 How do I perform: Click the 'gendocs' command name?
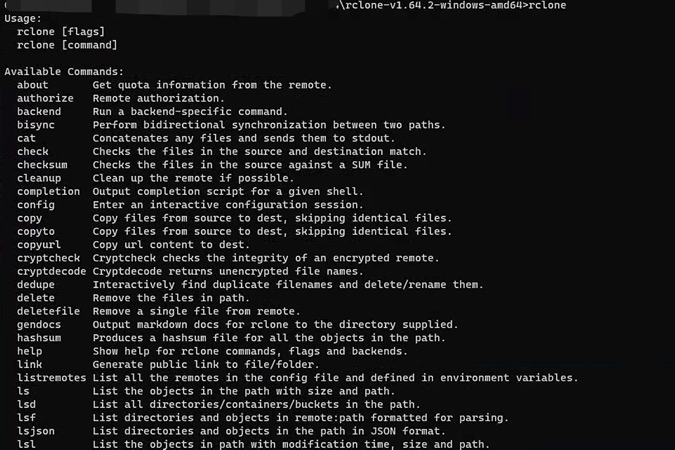click(x=39, y=324)
